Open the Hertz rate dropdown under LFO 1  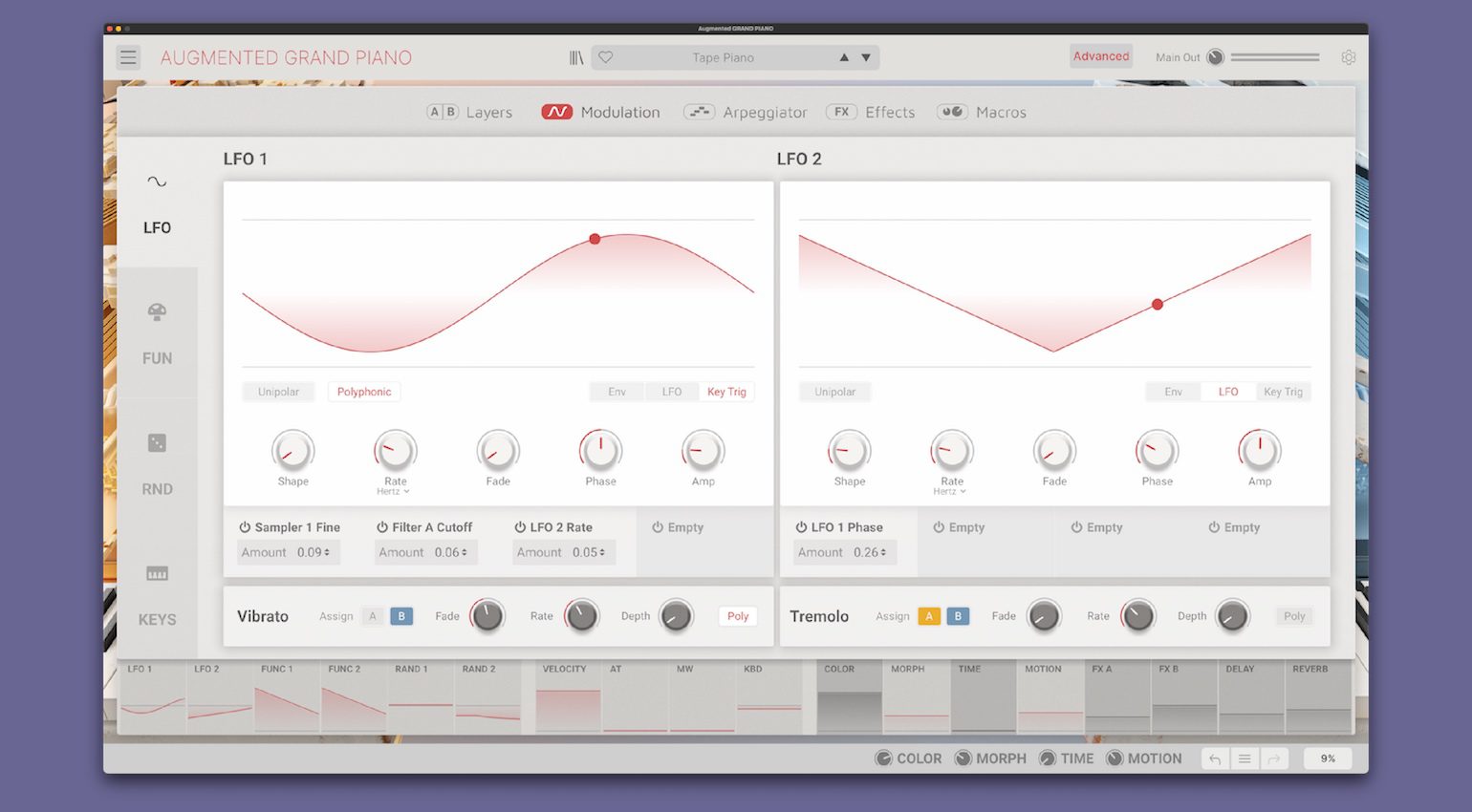(395, 490)
